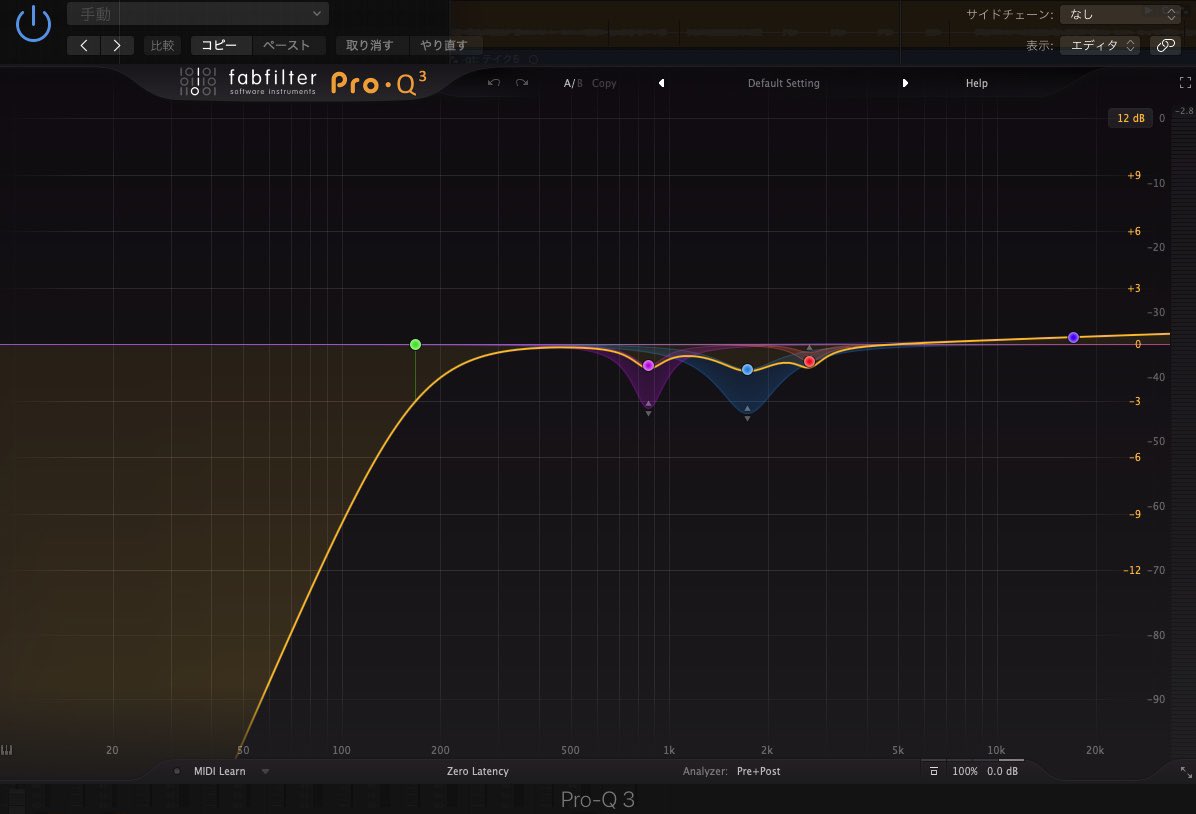Select the green high-pass filter band node
1196x814 pixels.
pyautogui.click(x=415, y=345)
